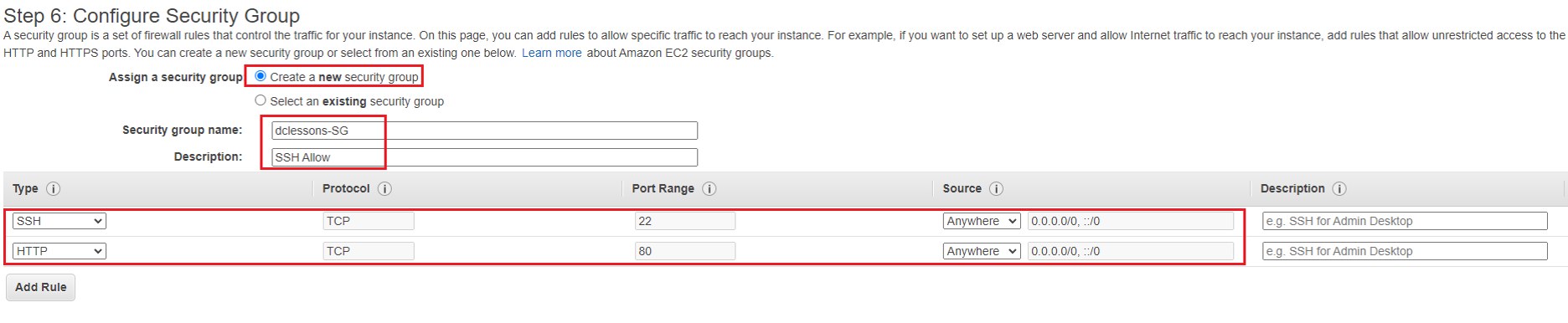This screenshot has height=323, width=1568.
Task: Expand the Anywhere source dropdown for SSH
Action: 982,221
